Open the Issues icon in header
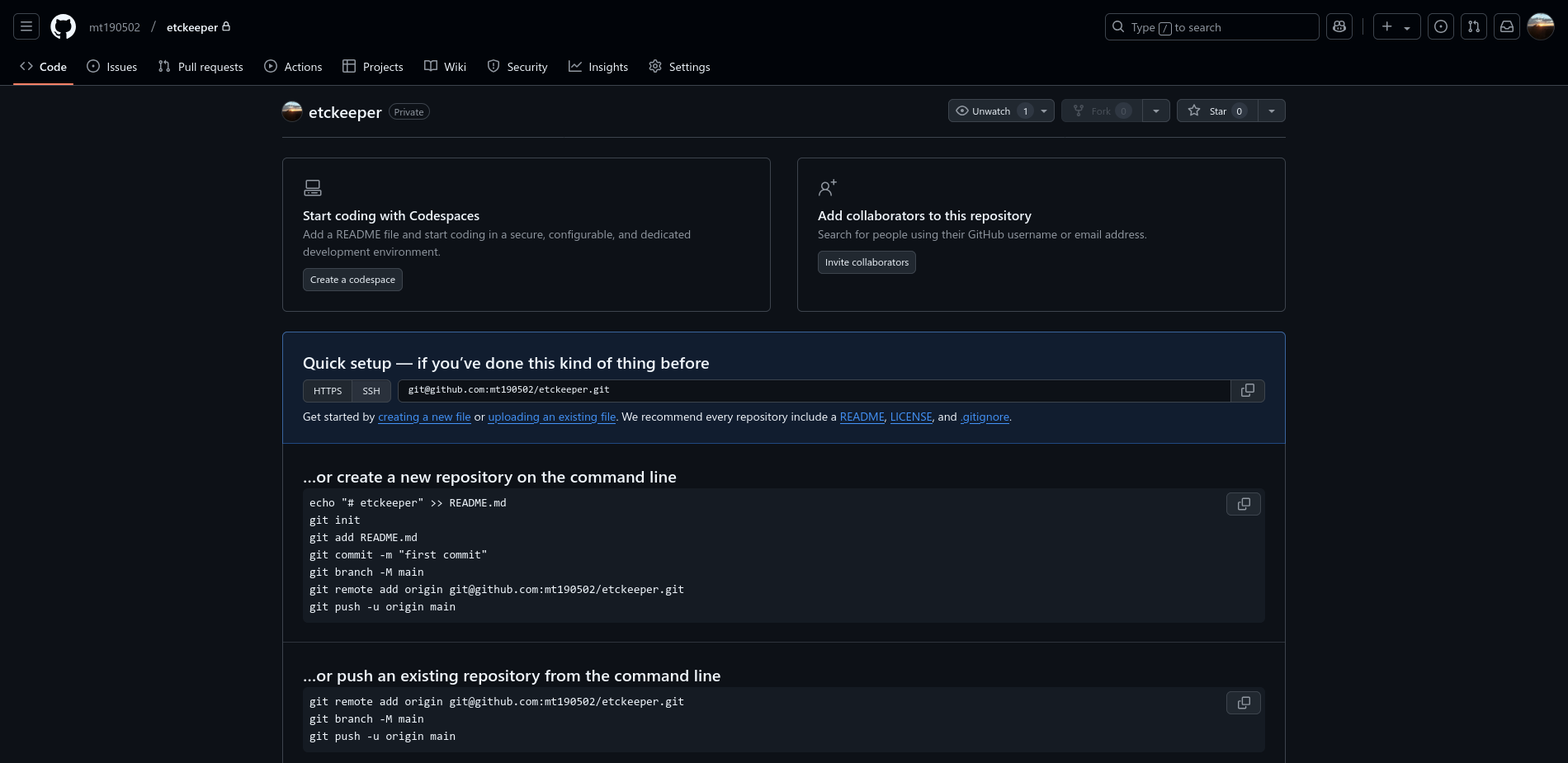The image size is (1568, 763). 1441,27
